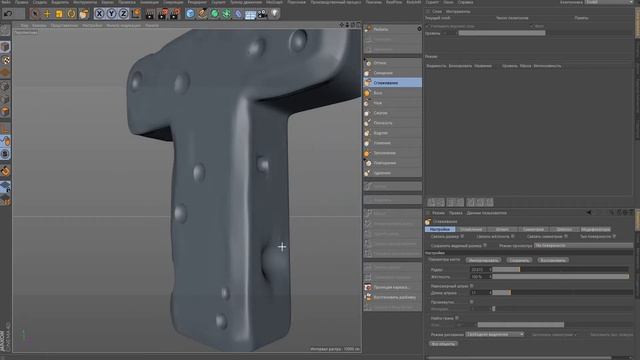Open the User Data menu in Attribute Manager
The width and height of the screenshot is (640, 360).
pyautogui.click(x=487, y=213)
